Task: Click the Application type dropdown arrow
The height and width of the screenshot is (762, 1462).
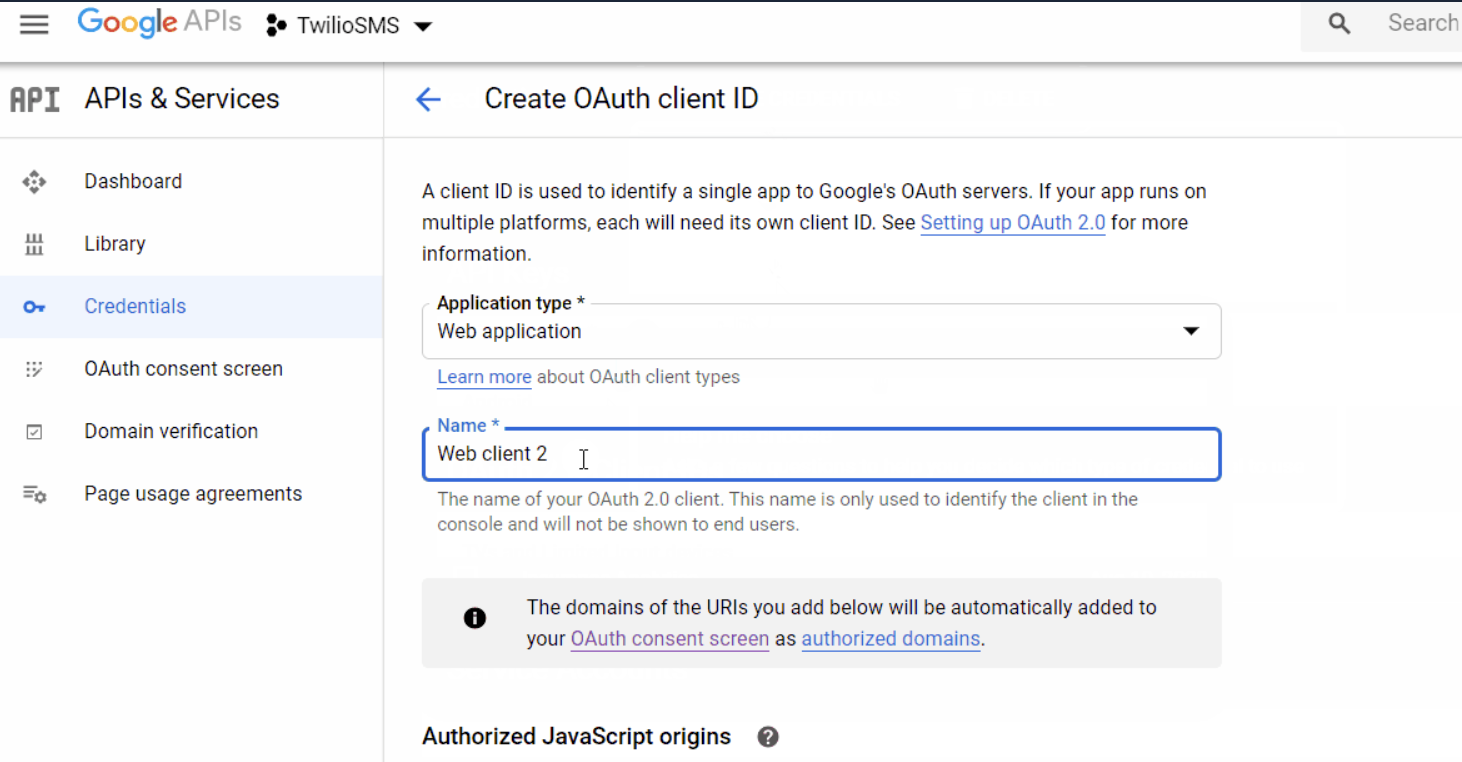Action: [1190, 331]
